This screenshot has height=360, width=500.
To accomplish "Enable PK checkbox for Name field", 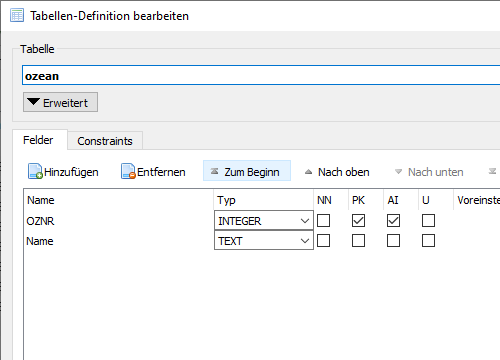I will tap(358, 240).
